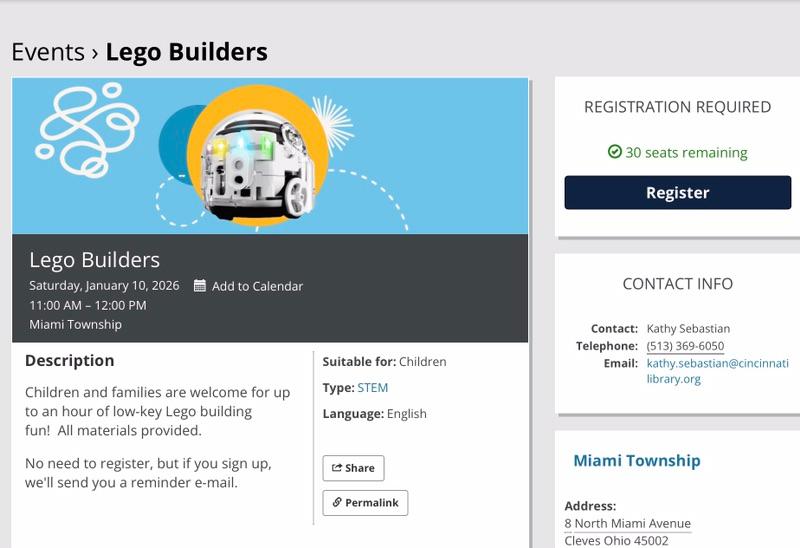Open the Miami Township location heading link
The height and width of the screenshot is (548, 800).
tap(636, 461)
